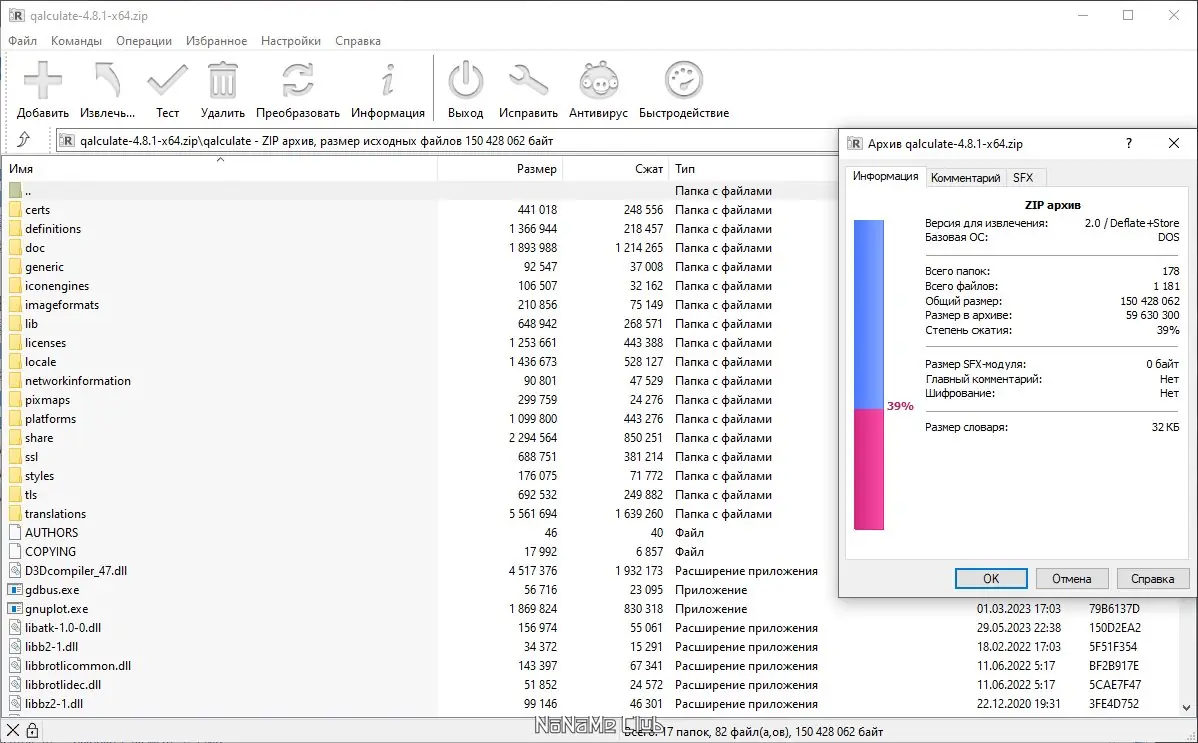Click the share folder icon

pos(15,437)
